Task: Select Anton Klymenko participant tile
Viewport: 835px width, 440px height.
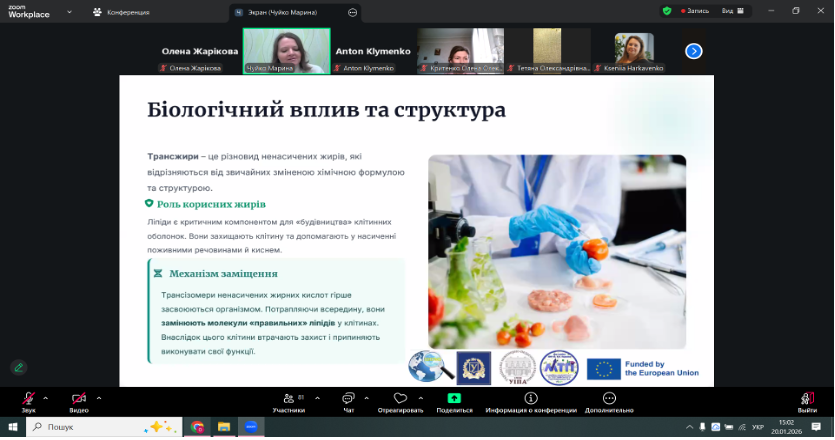Action: pyautogui.click(x=373, y=51)
